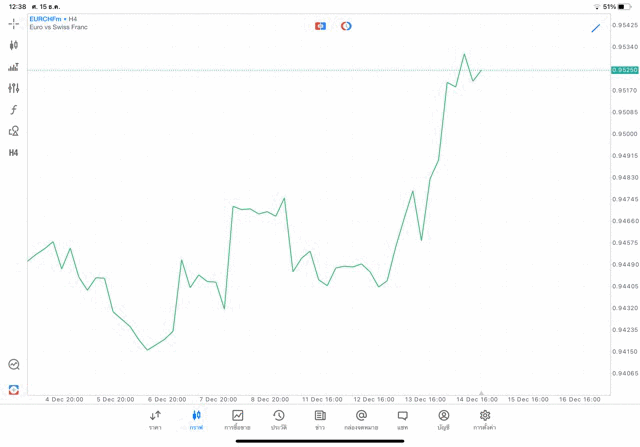This screenshot has width=640, height=447.
Task: Open the settings (การตั้งค่า) gear tab
Action: [x=485, y=420]
